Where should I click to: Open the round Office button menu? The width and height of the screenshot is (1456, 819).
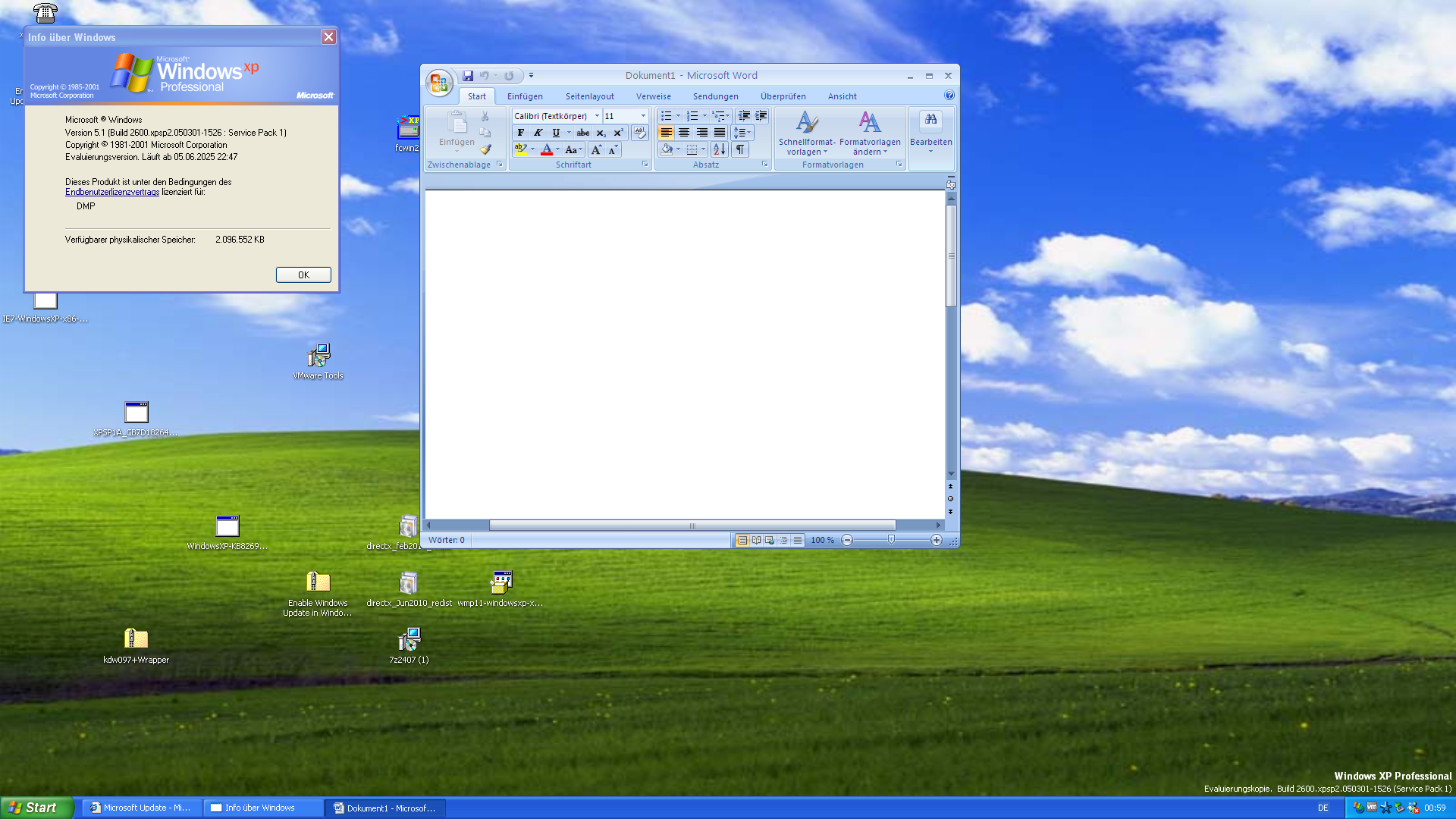(439, 83)
